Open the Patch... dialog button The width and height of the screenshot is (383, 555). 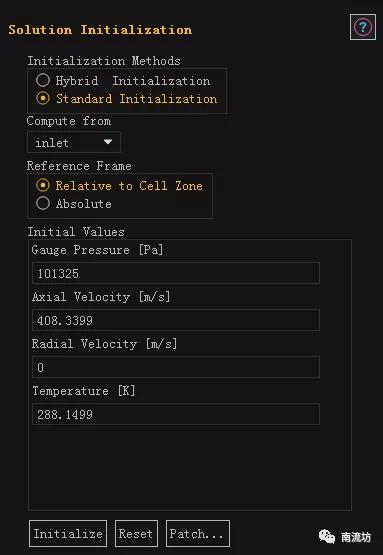click(198, 533)
